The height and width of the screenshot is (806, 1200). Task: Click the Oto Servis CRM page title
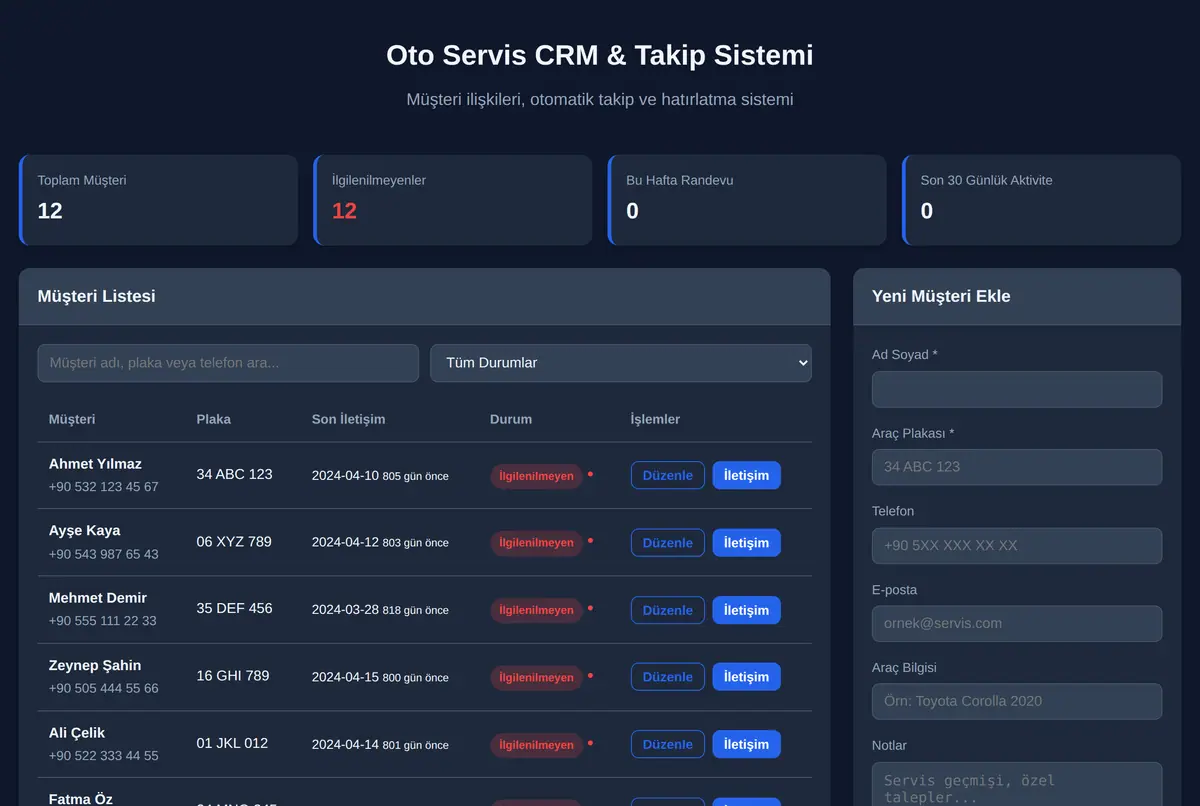[600, 55]
